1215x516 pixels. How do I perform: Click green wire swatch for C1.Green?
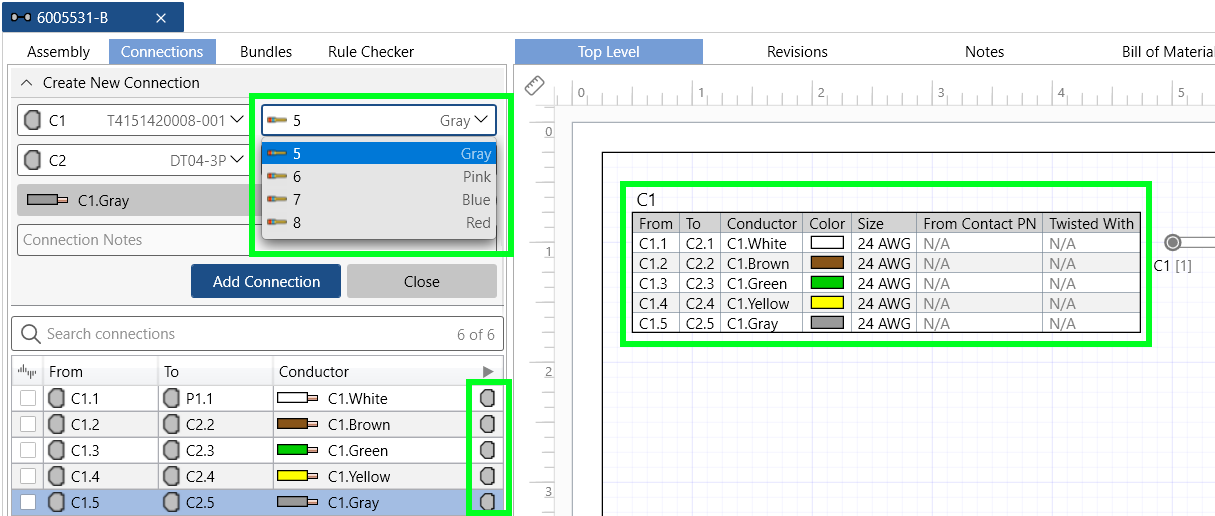(x=297, y=450)
